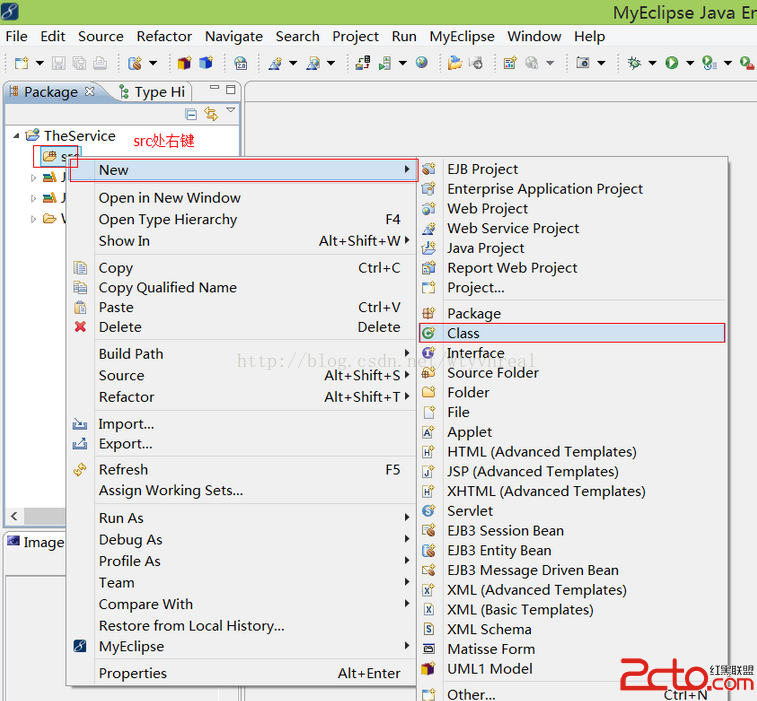The height and width of the screenshot is (701, 757).
Task: Choose Interface in New submenu
Action: (x=572, y=353)
